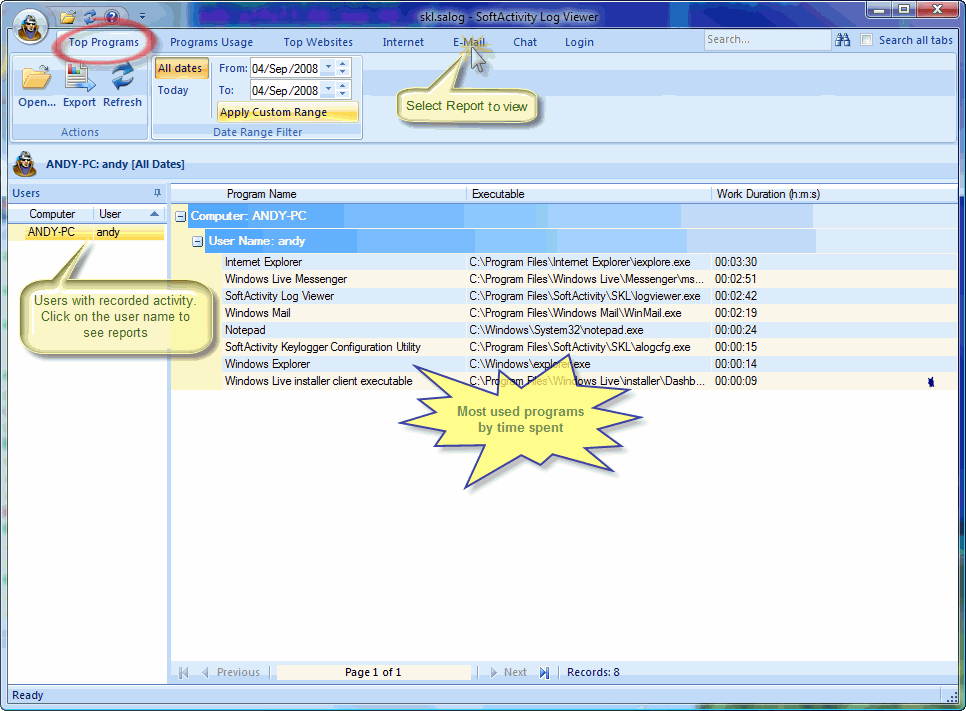Click the binoculars search icon
The height and width of the screenshot is (711, 966).
point(842,40)
